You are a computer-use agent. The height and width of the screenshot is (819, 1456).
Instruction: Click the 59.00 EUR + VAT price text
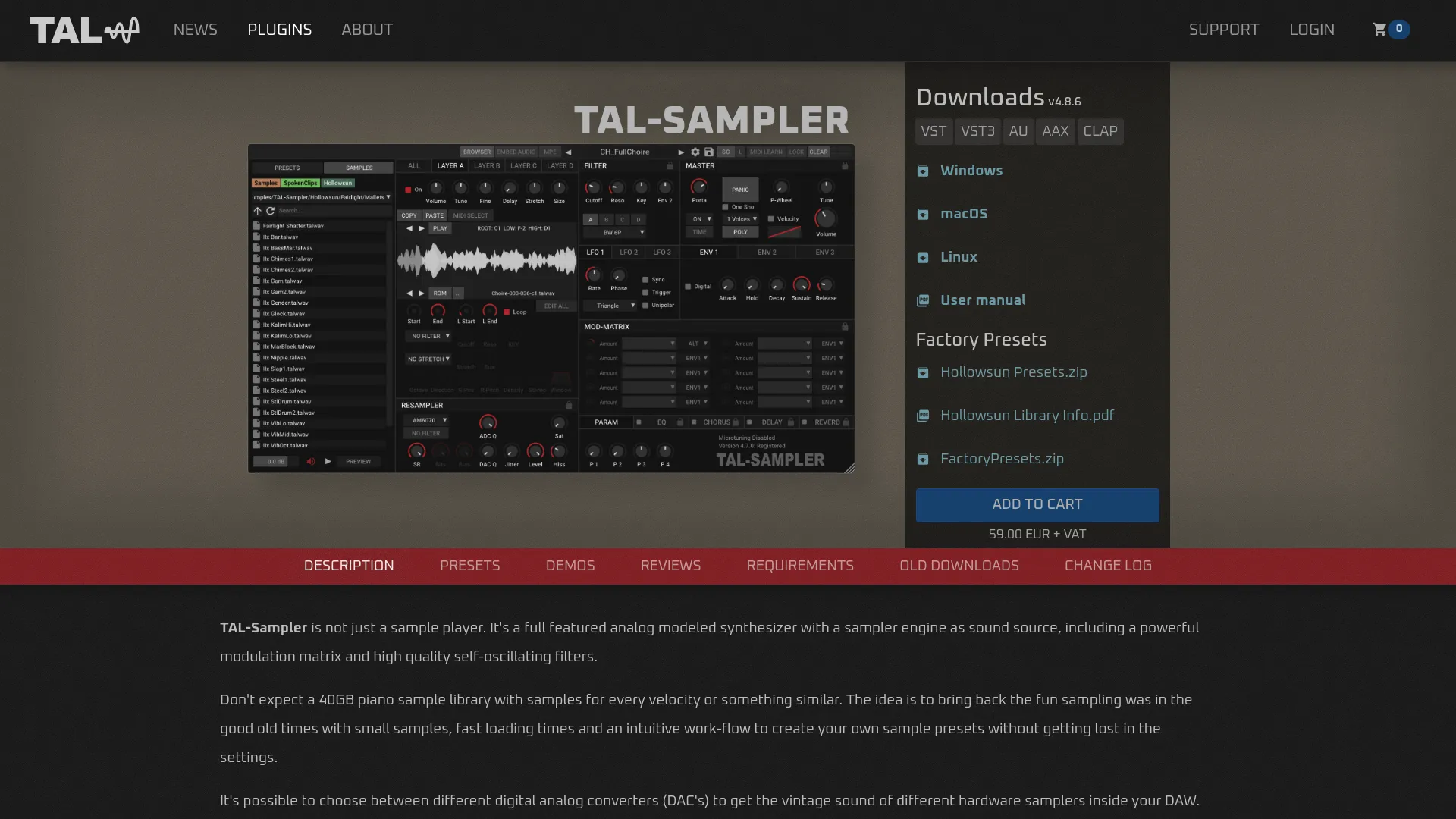(x=1037, y=535)
